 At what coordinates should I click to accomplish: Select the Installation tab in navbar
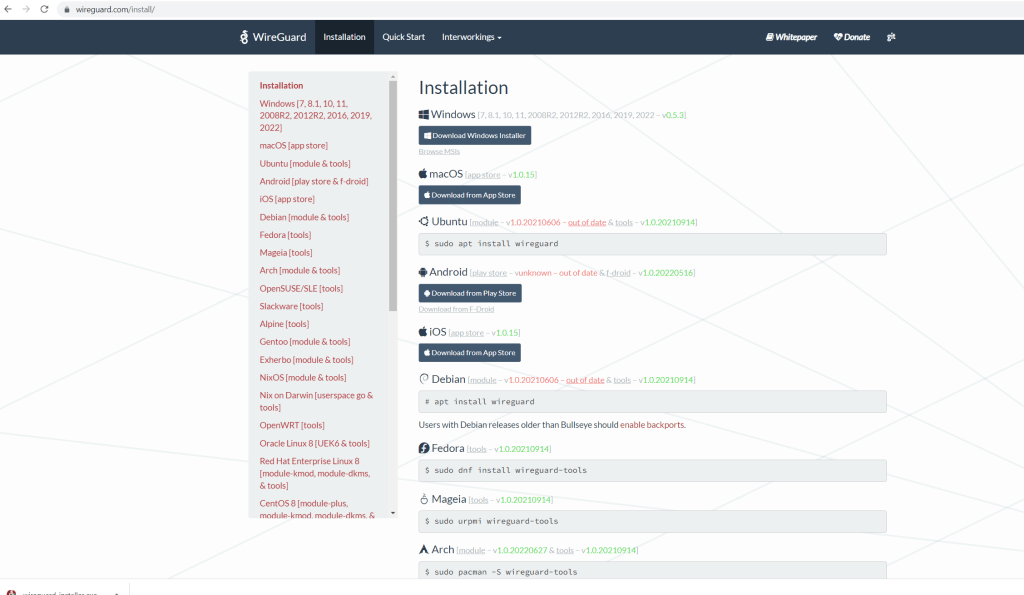[344, 37]
